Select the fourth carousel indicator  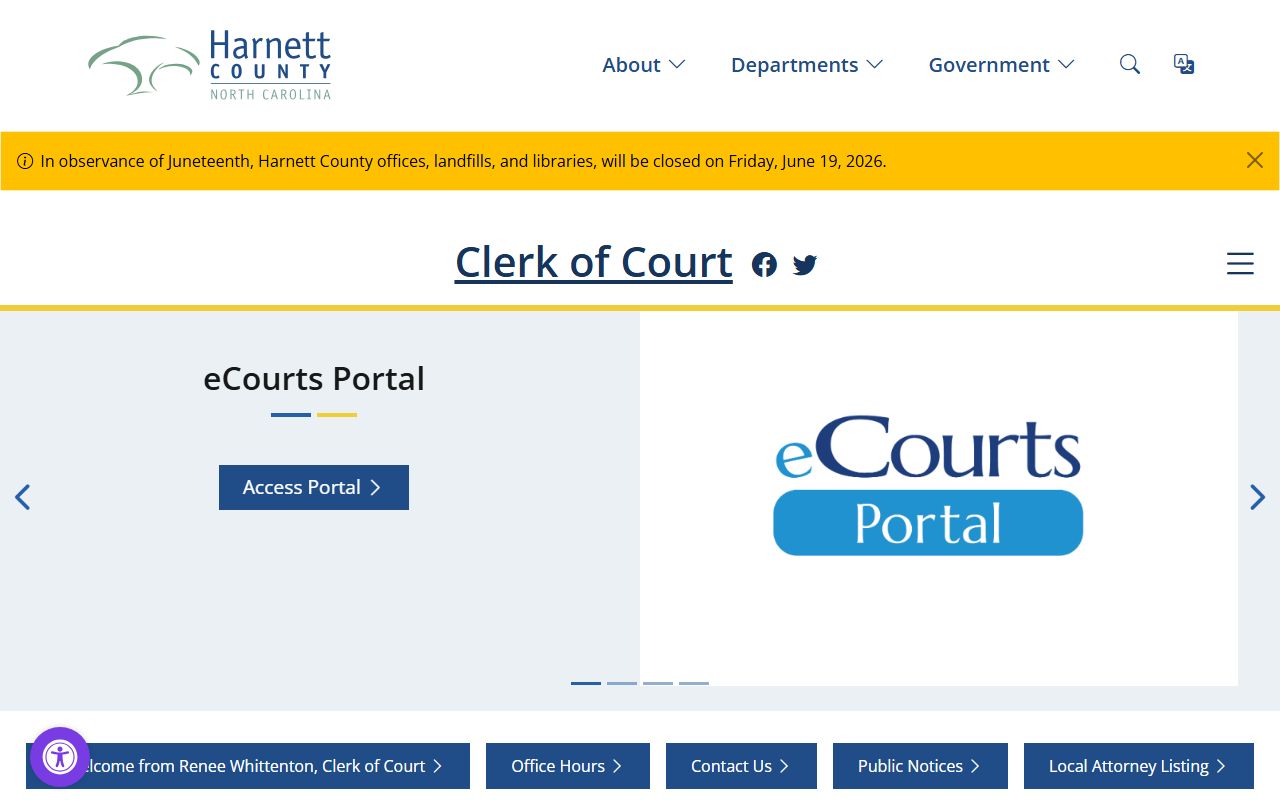[694, 683]
